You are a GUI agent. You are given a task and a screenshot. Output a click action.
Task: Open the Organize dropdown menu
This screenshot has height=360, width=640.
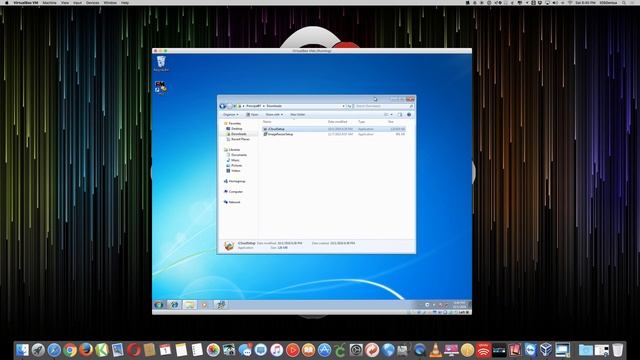pos(231,115)
